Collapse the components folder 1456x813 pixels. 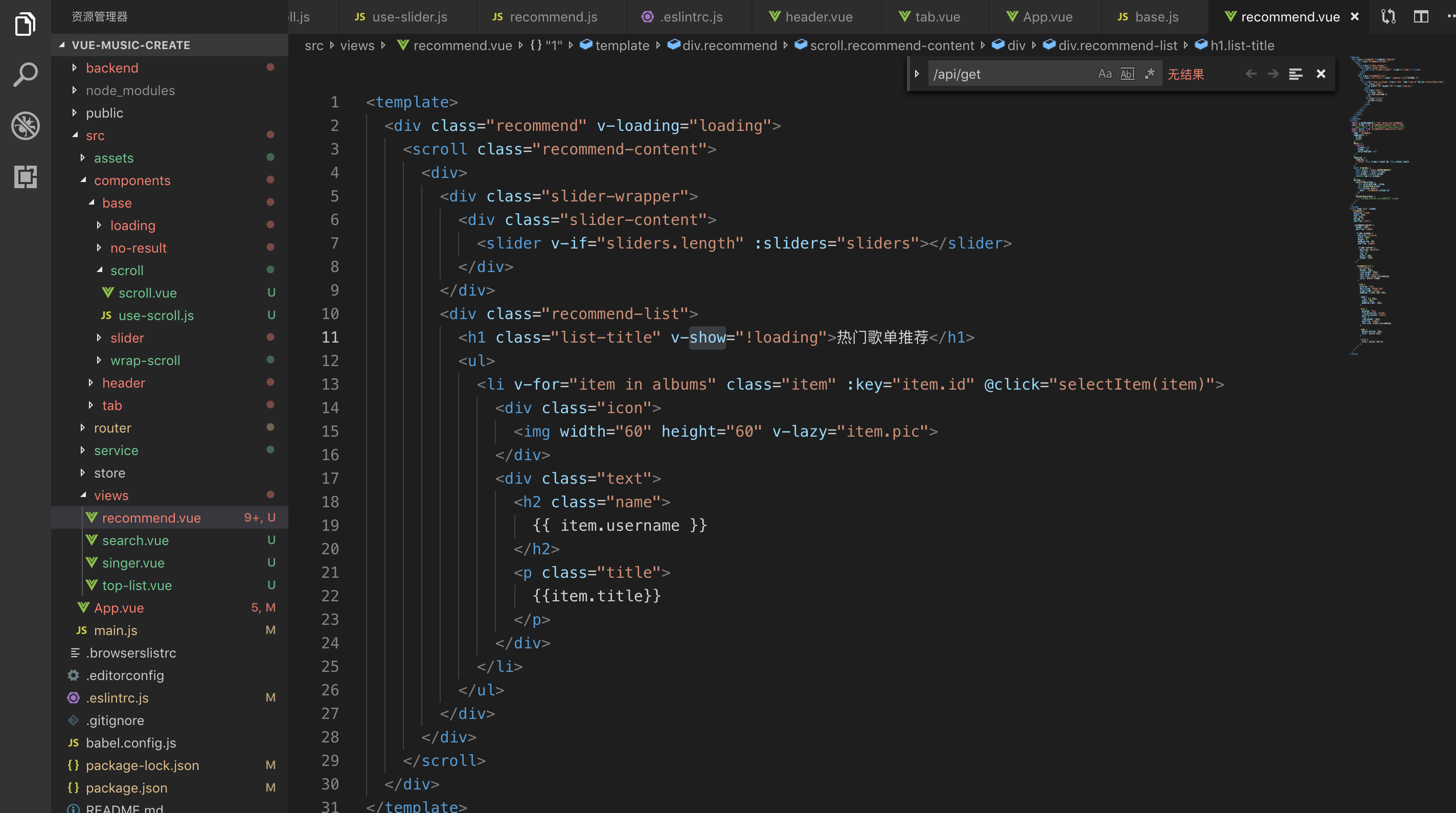pos(170,180)
